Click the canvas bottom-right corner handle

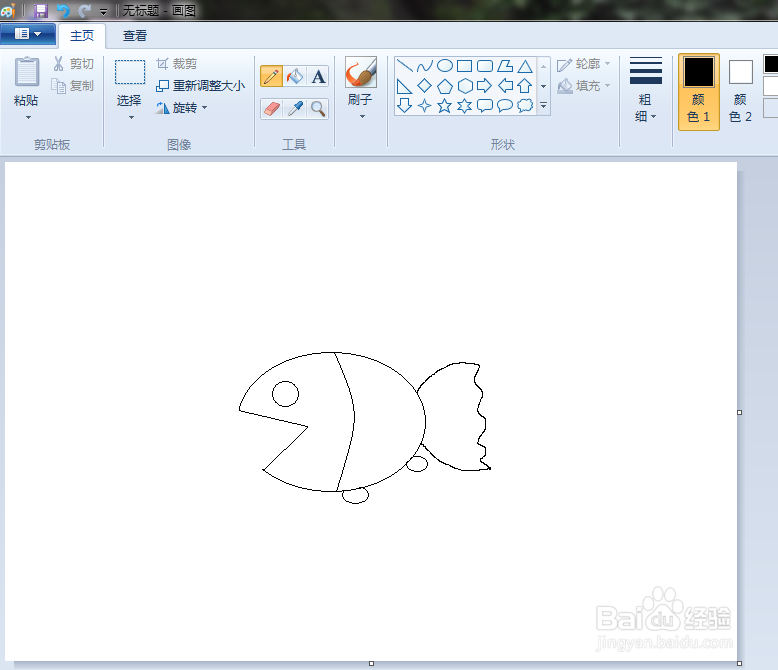tap(739, 664)
